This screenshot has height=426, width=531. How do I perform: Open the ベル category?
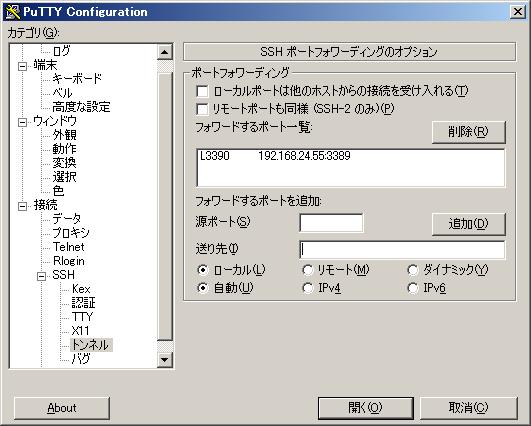62,93
